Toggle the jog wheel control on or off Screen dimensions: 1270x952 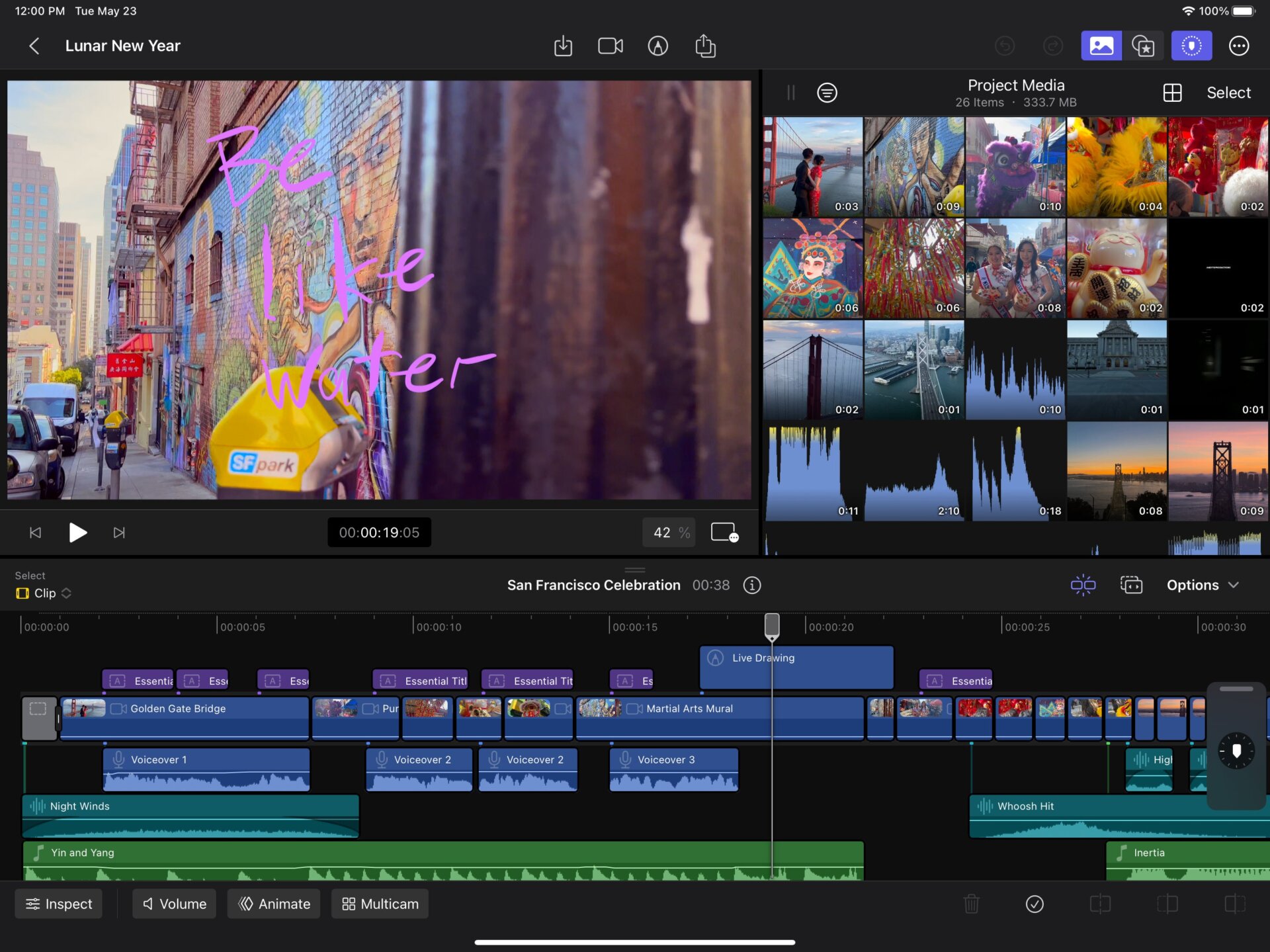click(x=1191, y=45)
